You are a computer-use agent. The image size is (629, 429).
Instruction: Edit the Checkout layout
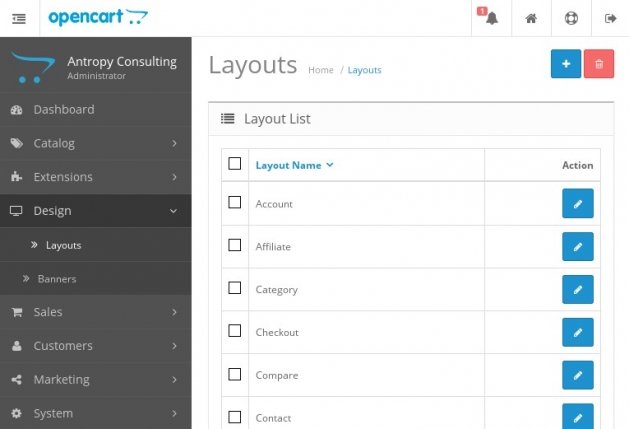pyautogui.click(x=578, y=332)
